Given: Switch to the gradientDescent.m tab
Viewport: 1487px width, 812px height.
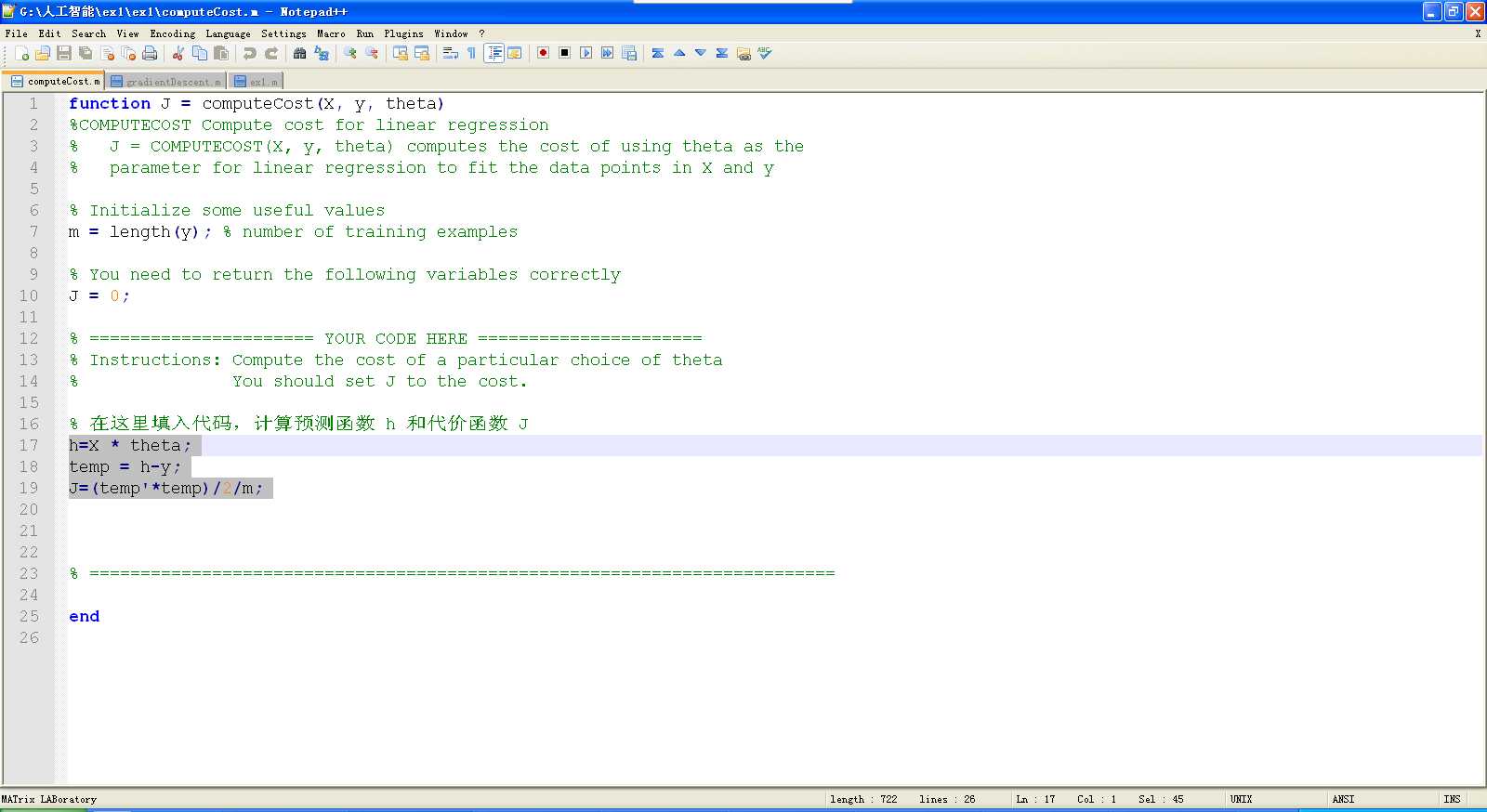Looking at the screenshot, I should pos(165,82).
